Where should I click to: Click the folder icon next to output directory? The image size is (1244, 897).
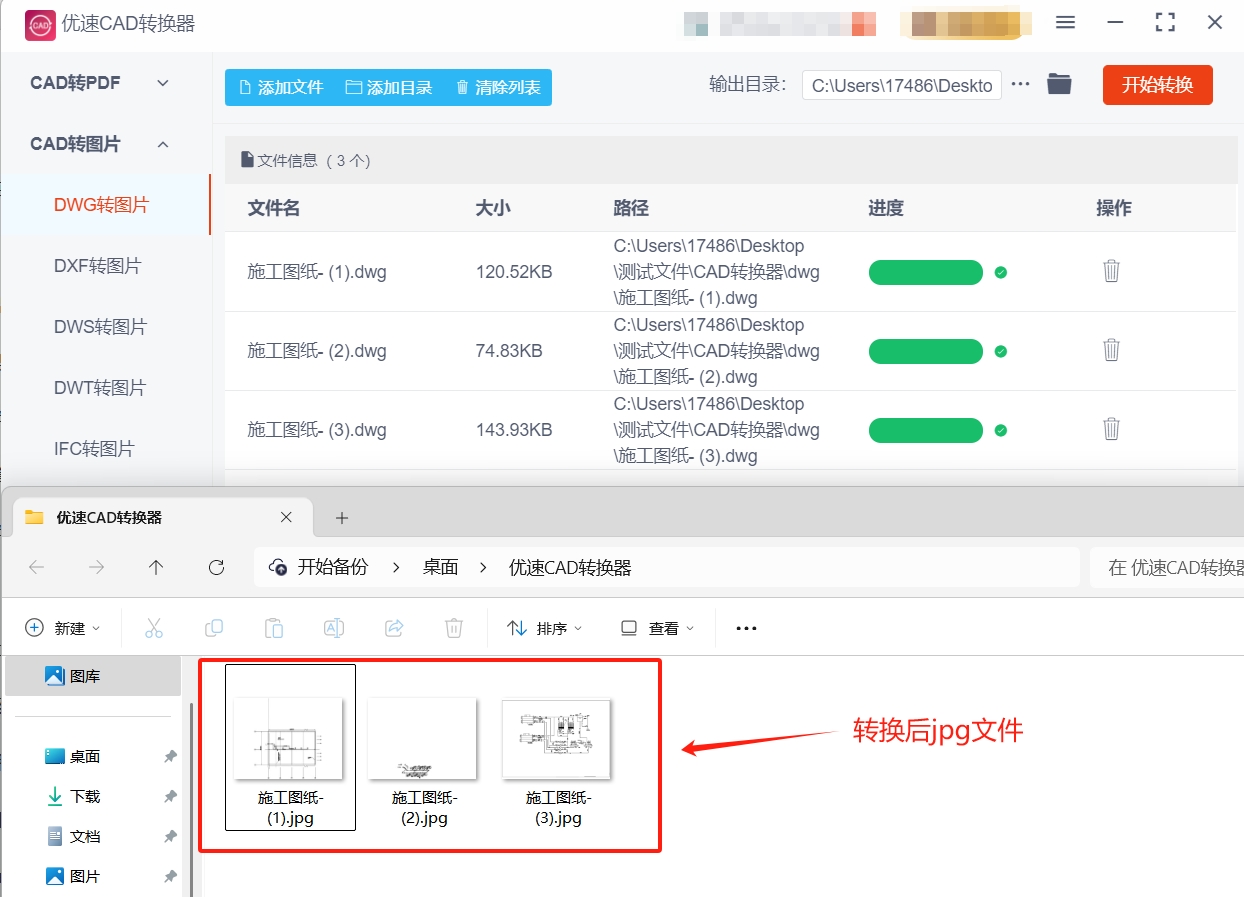(1059, 85)
